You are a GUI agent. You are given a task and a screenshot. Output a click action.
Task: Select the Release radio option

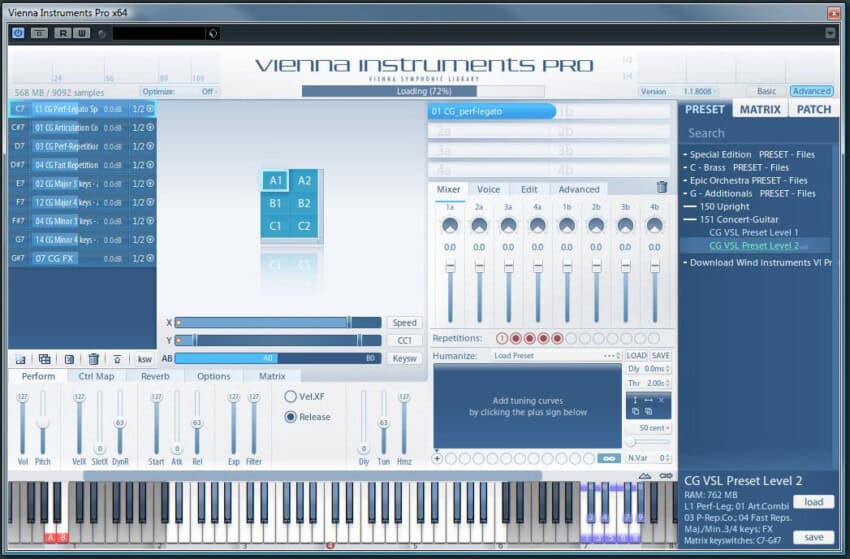(x=291, y=417)
